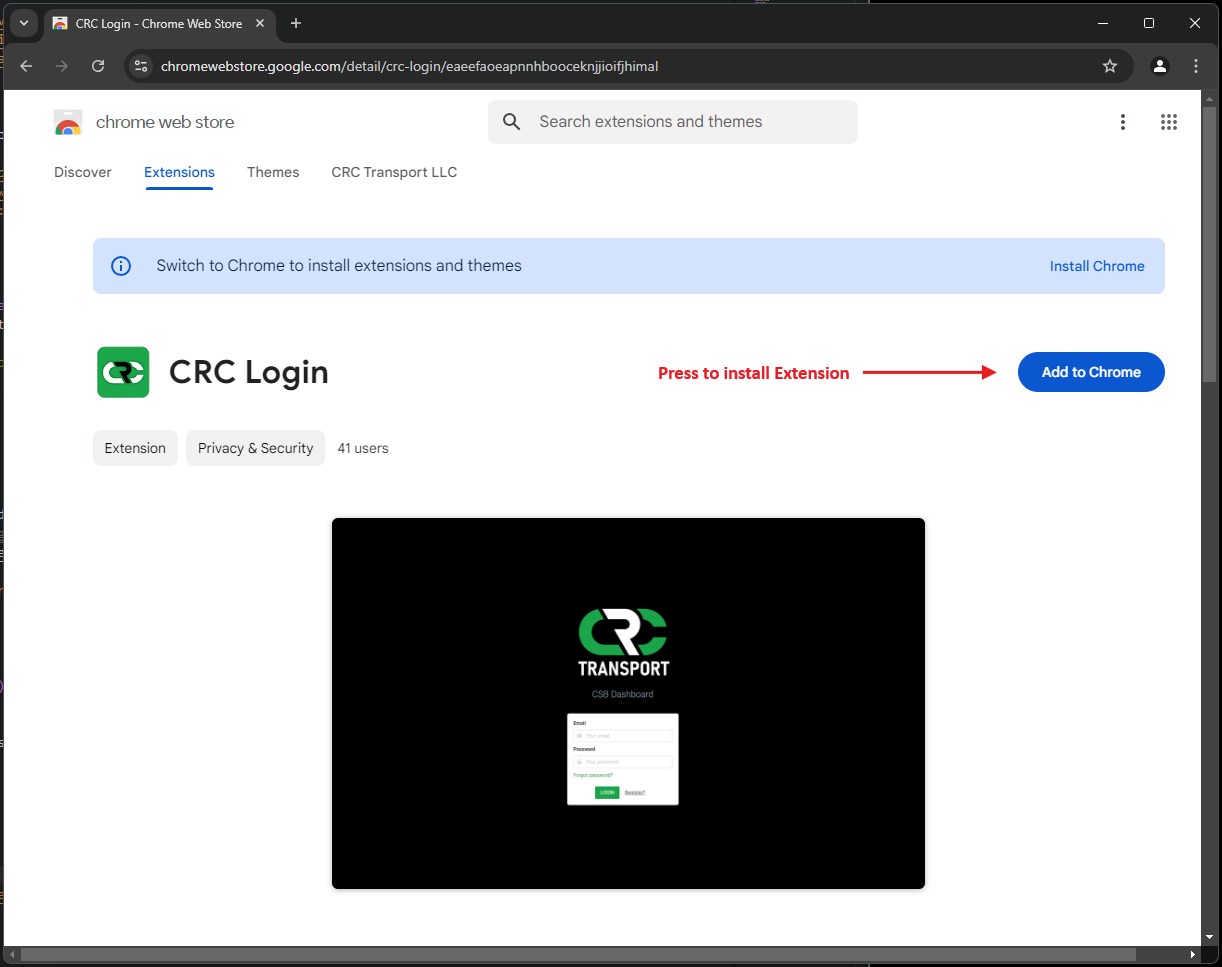Click the CRC Transport LLC link

pyautogui.click(x=394, y=172)
